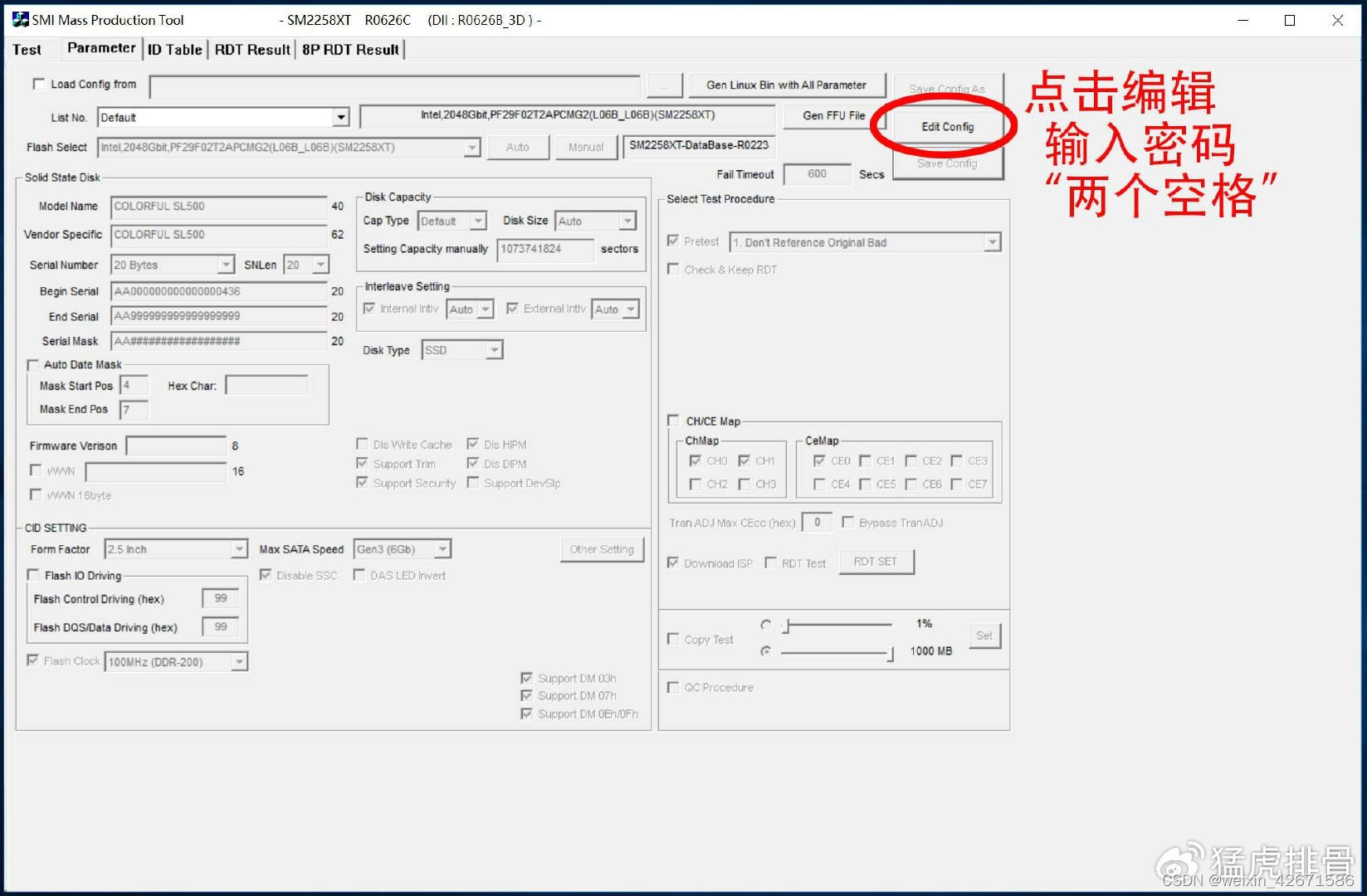The image size is (1367, 896).
Task: Click the browse button beside config path
Action: click(x=664, y=86)
